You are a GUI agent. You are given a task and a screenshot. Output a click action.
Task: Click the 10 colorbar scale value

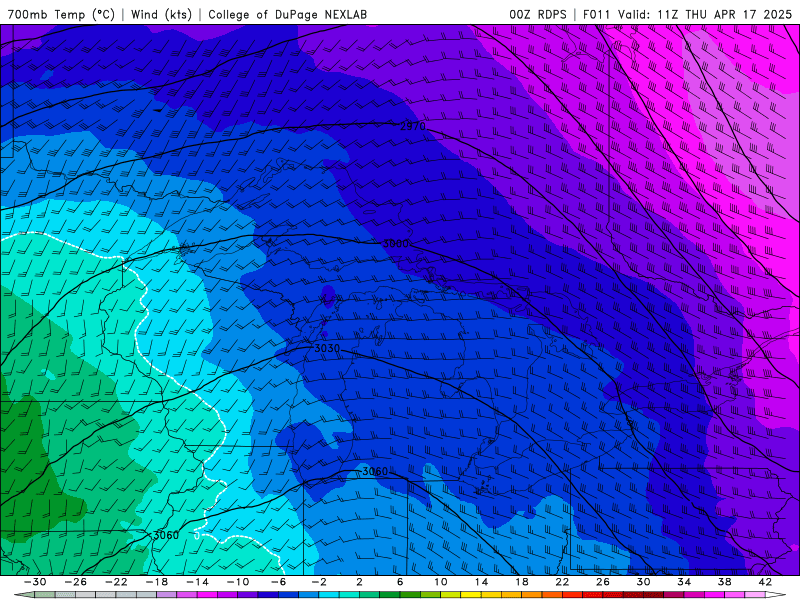pyautogui.click(x=441, y=582)
